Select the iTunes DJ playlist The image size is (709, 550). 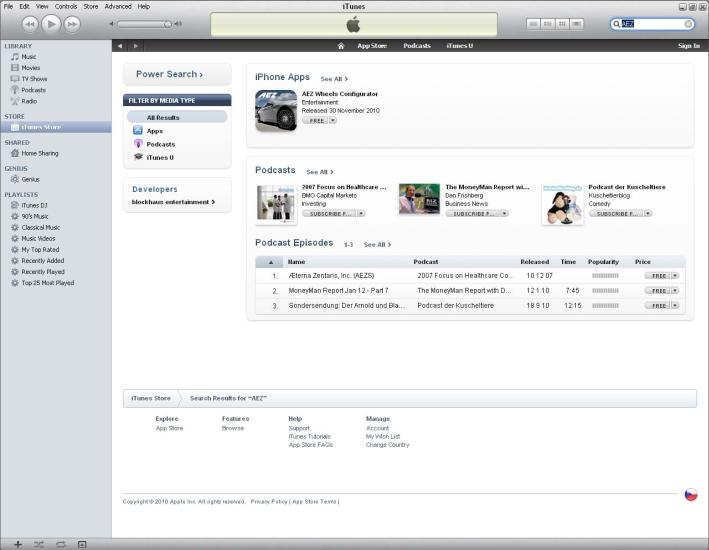click(34, 205)
